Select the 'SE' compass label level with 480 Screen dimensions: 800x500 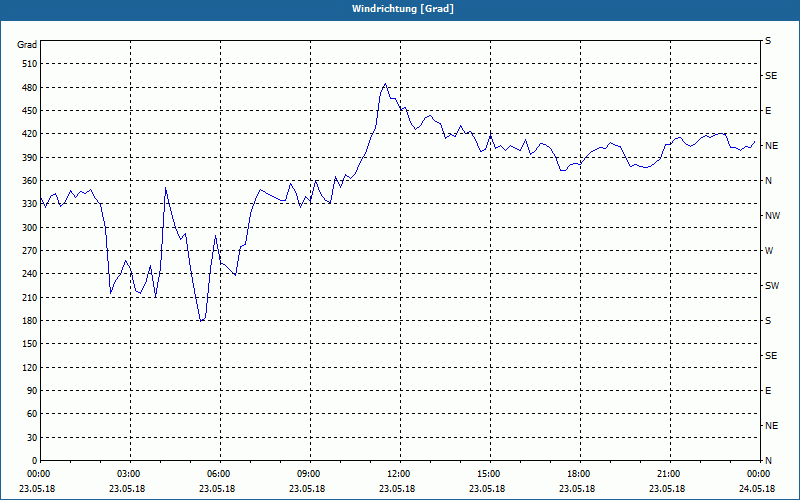click(771, 76)
